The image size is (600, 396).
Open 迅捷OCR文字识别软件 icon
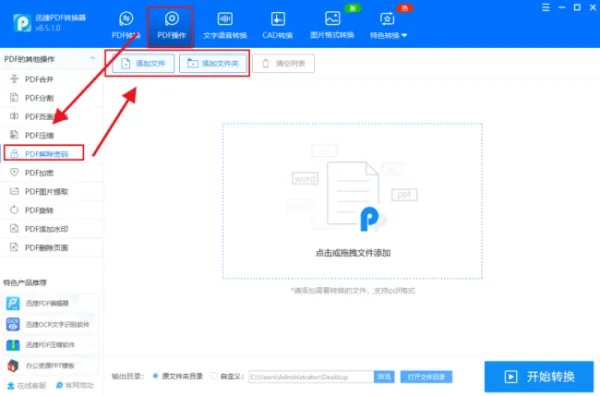(13, 324)
